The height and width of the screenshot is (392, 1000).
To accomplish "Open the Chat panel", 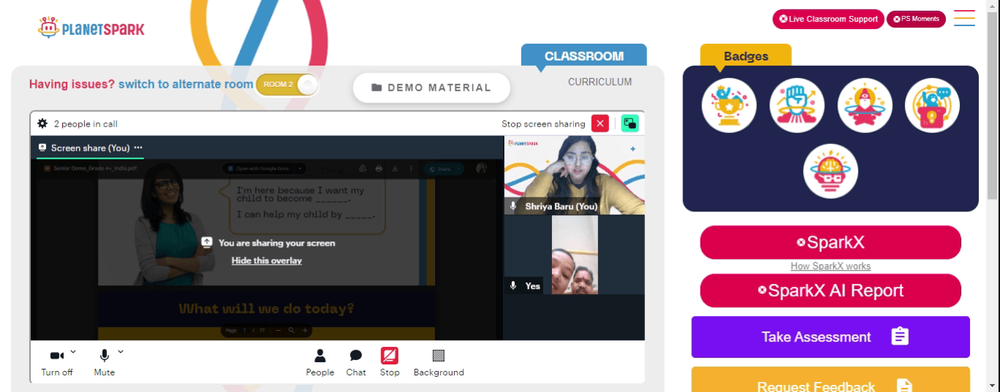I will (356, 362).
